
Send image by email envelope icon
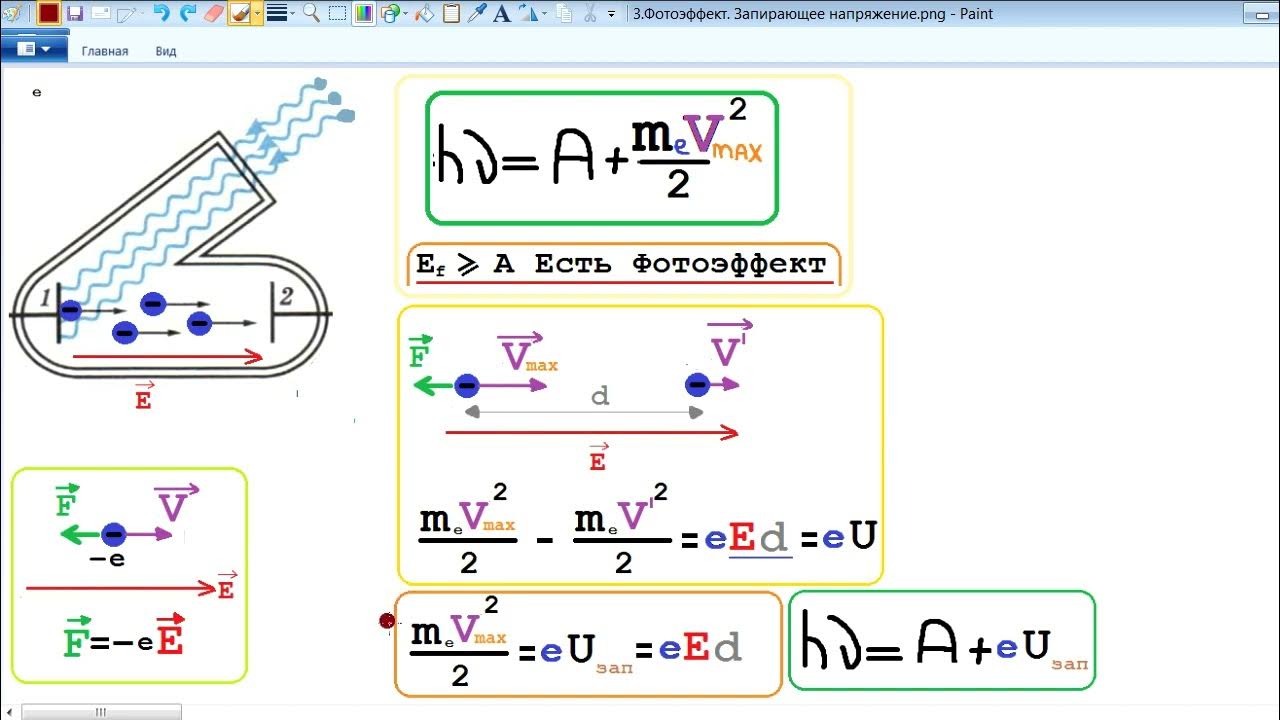coord(100,13)
